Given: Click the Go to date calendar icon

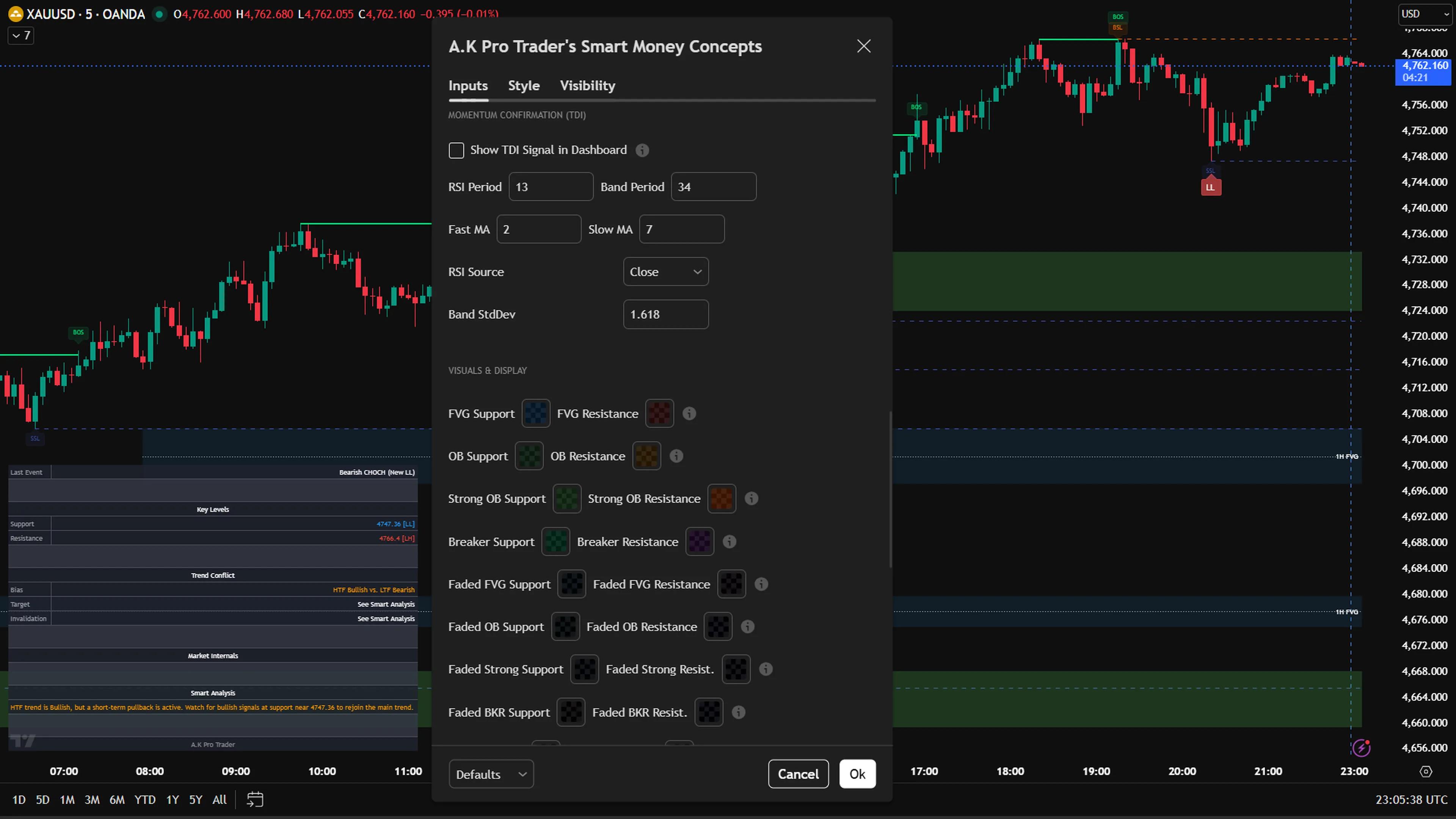Looking at the screenshot, I should click(x=254, y=799).
